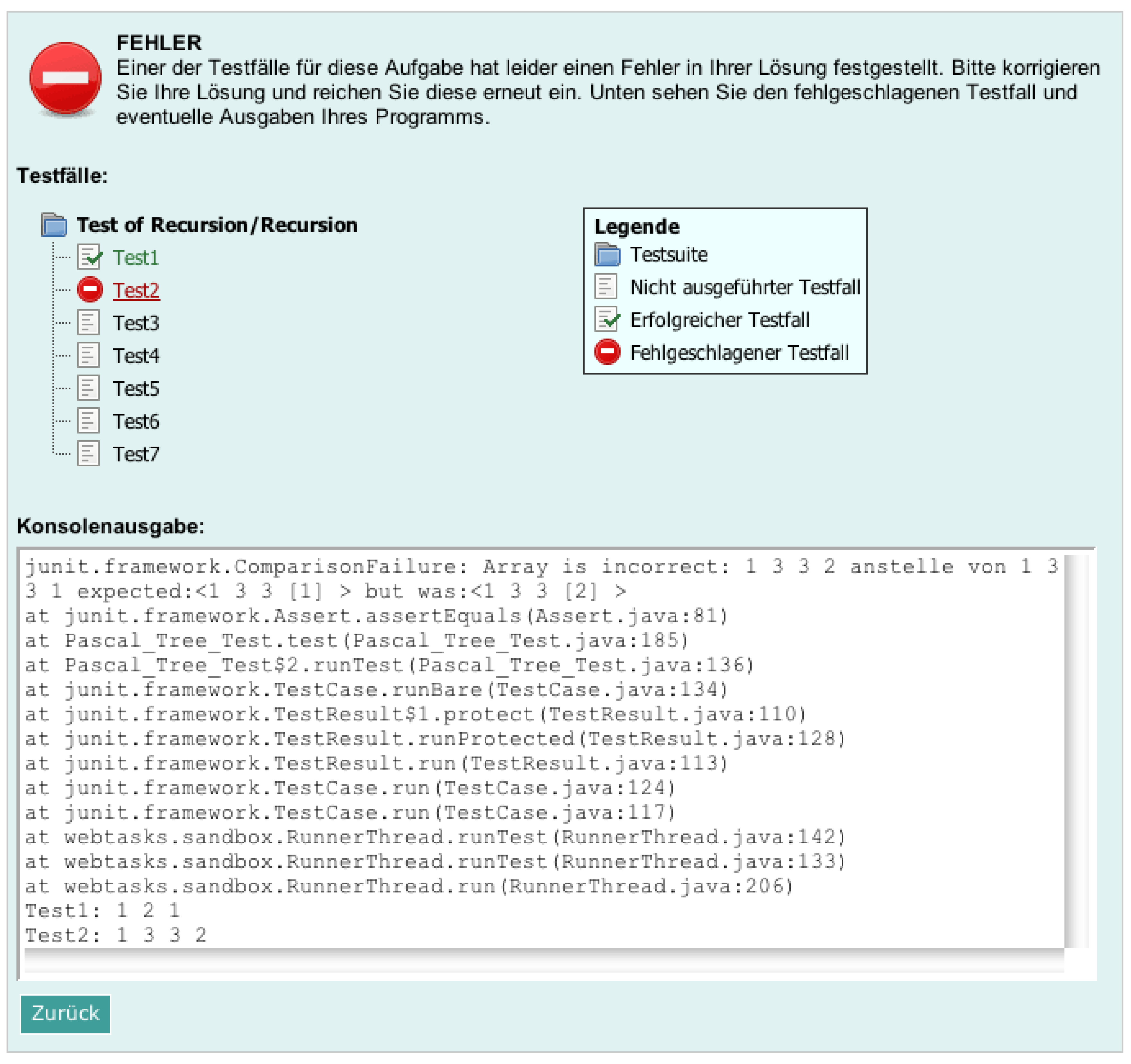Click the Testsuite folder icon in legend

[607, 254]
